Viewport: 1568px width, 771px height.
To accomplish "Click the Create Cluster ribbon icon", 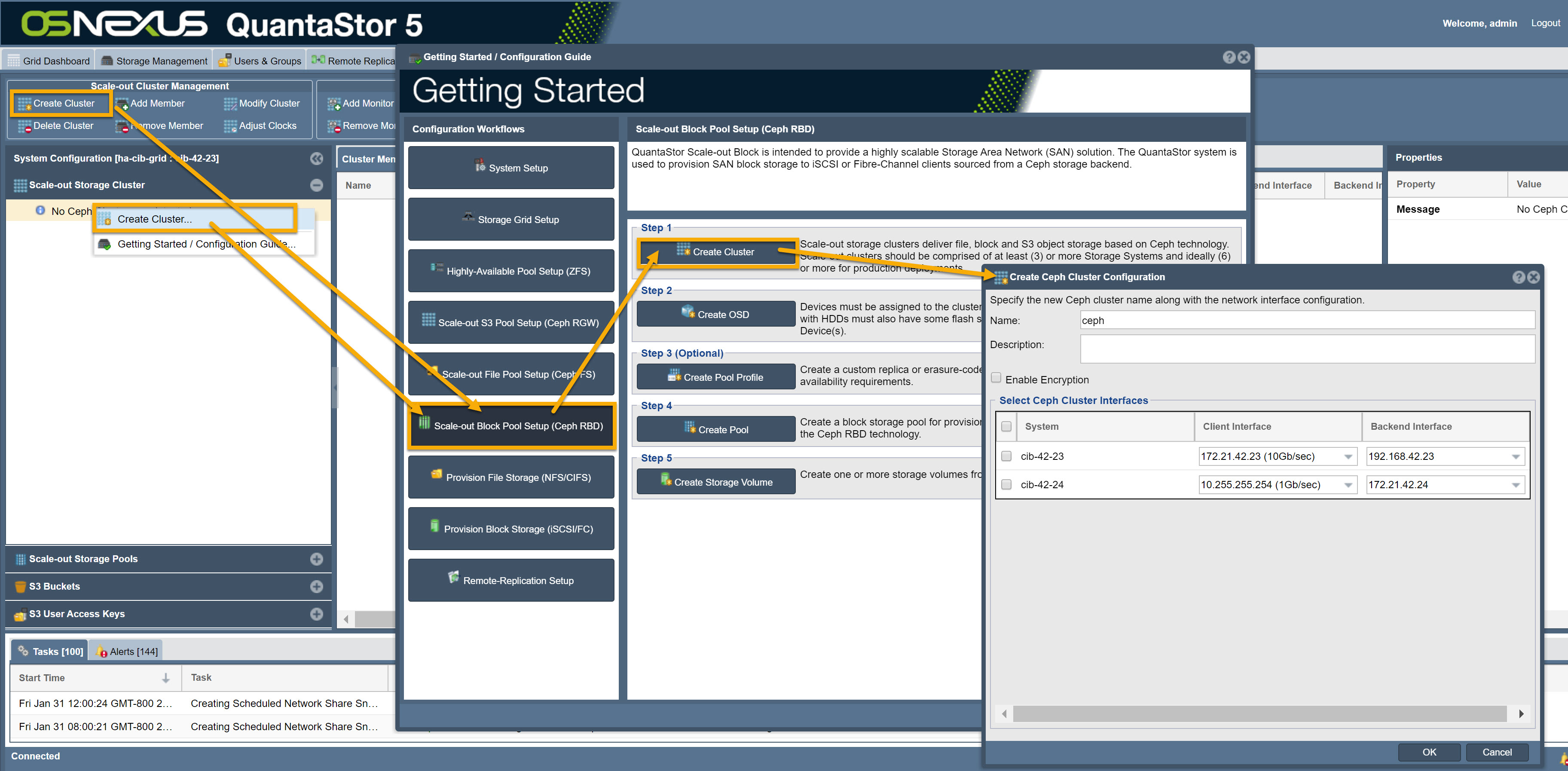I will coord(24,104).
